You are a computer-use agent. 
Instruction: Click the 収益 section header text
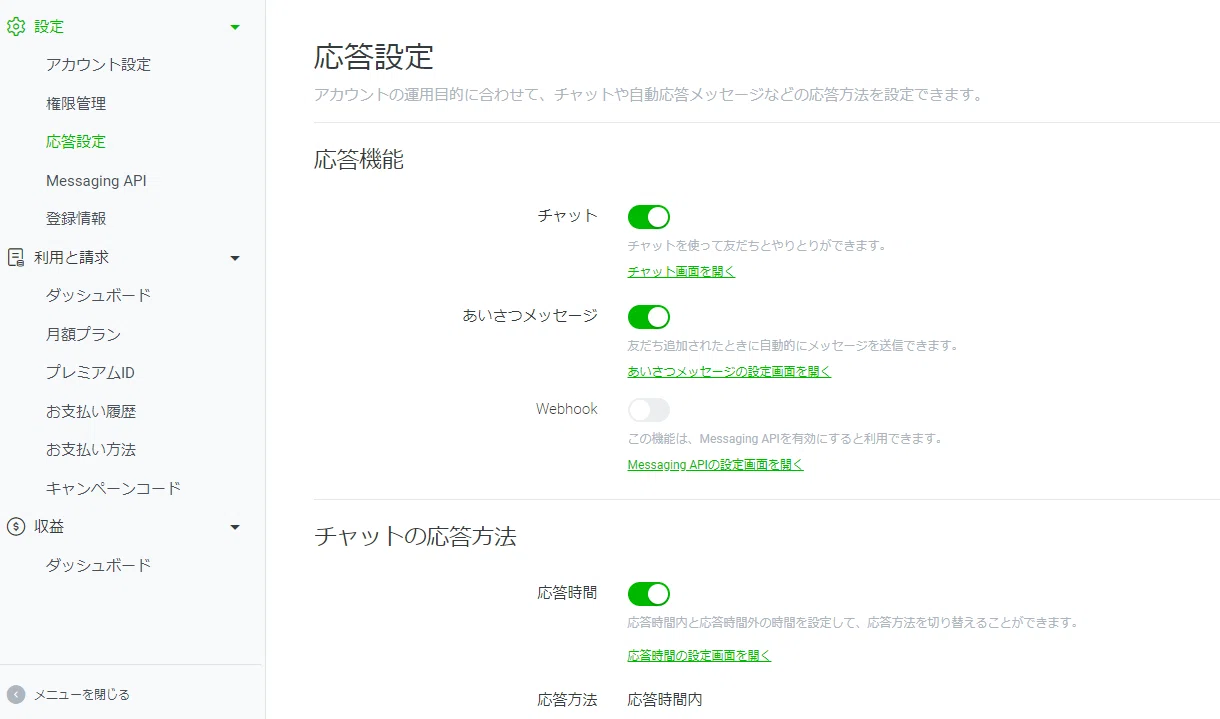(x=49, y=526)
